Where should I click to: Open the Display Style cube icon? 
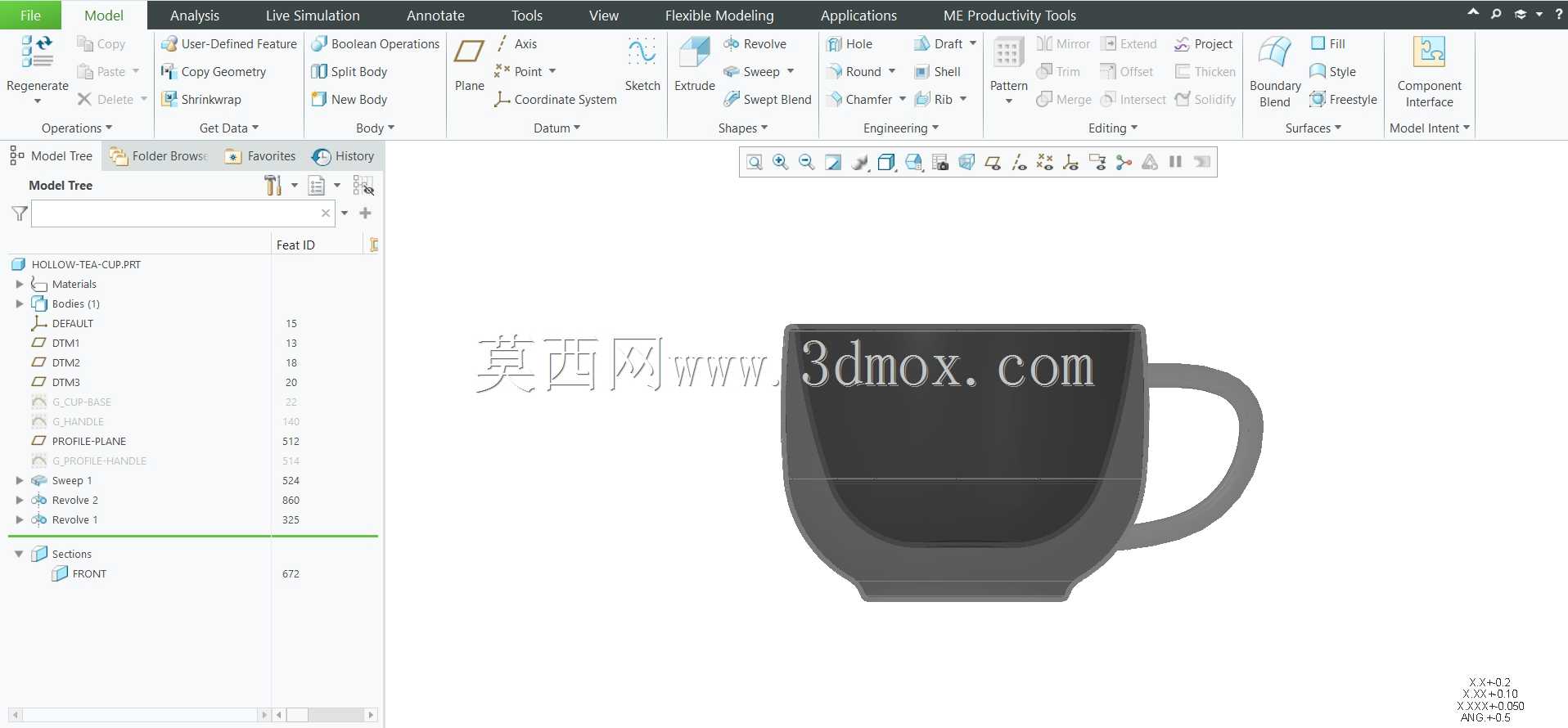(886, 162)
